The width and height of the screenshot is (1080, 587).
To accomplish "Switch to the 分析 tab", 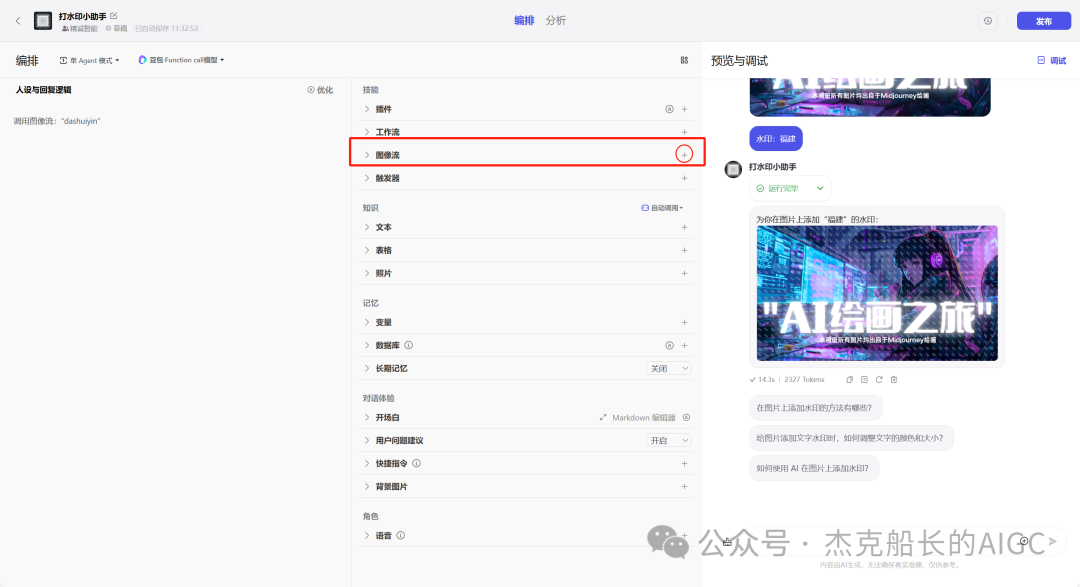I will [x=556, y=21].
